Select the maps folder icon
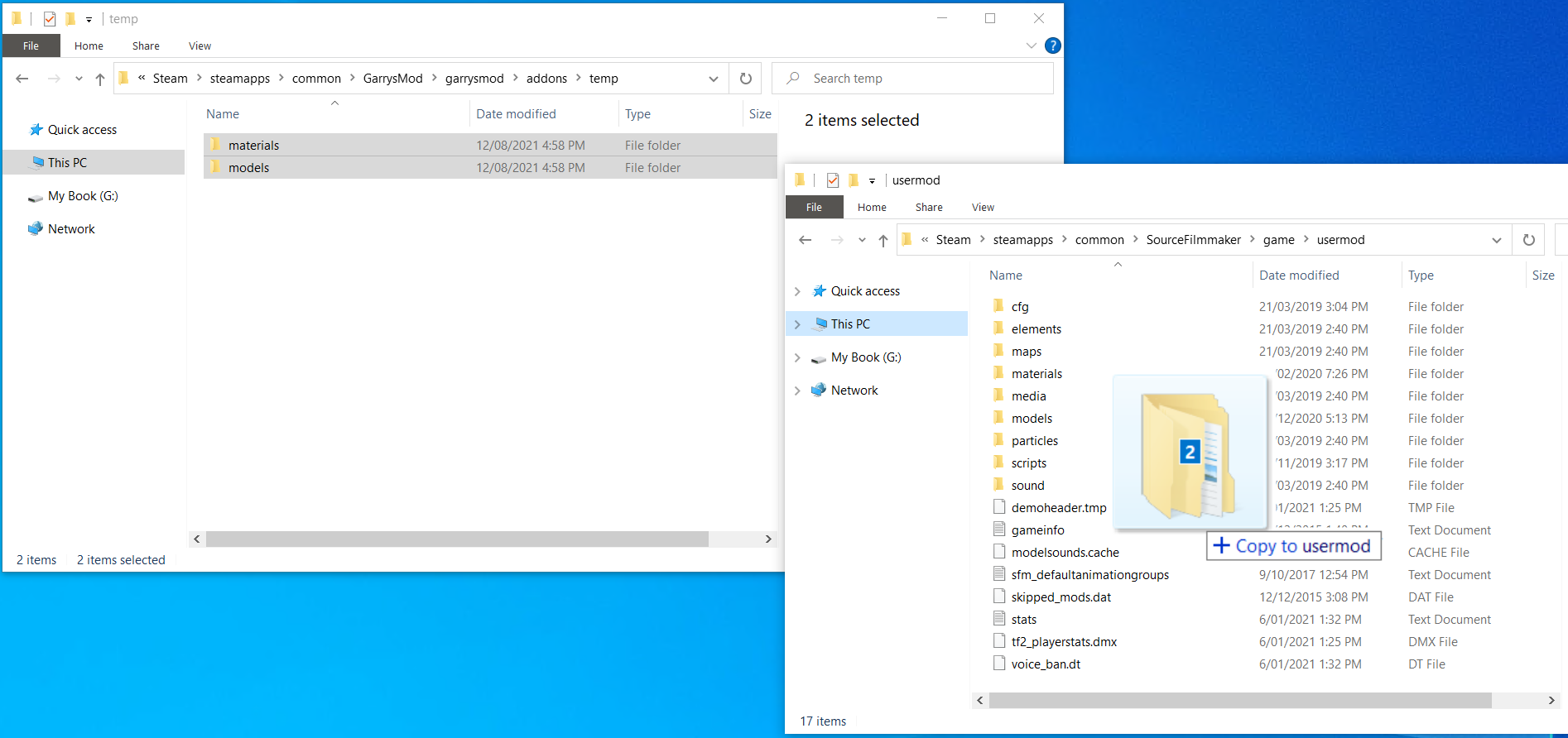 point(998,351)
